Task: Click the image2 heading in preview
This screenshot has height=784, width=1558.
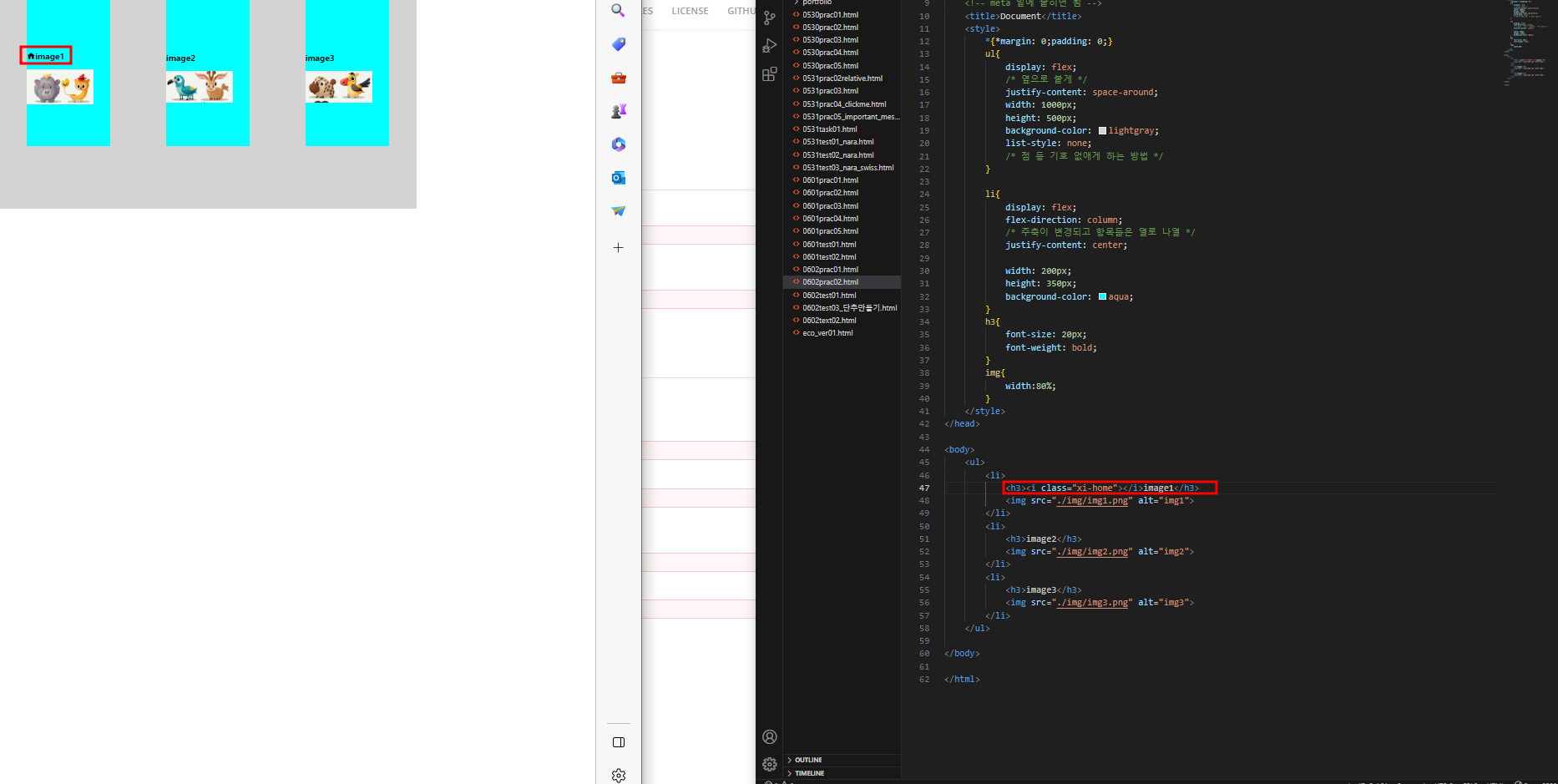Action: 180,58
